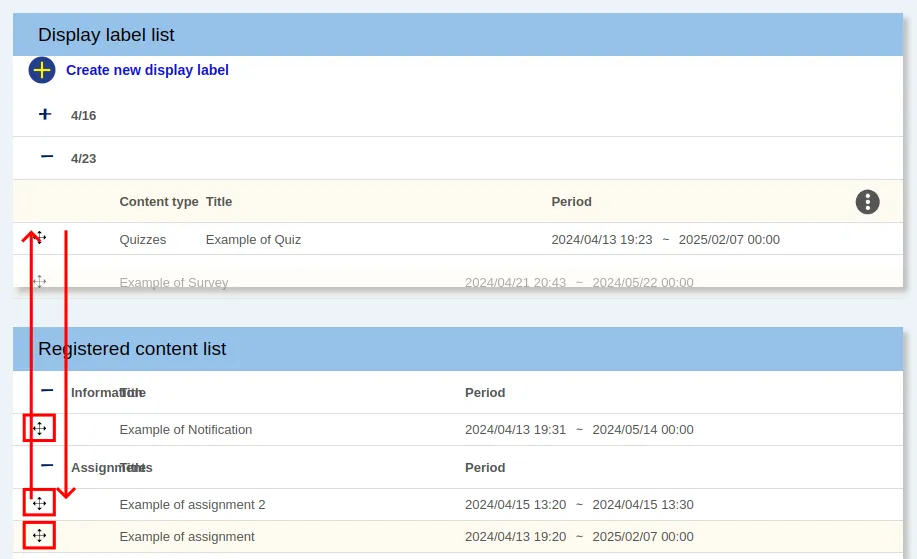Collapse the Information content section
The width and height of the screenshot is (917, 559).
(46, 391)
